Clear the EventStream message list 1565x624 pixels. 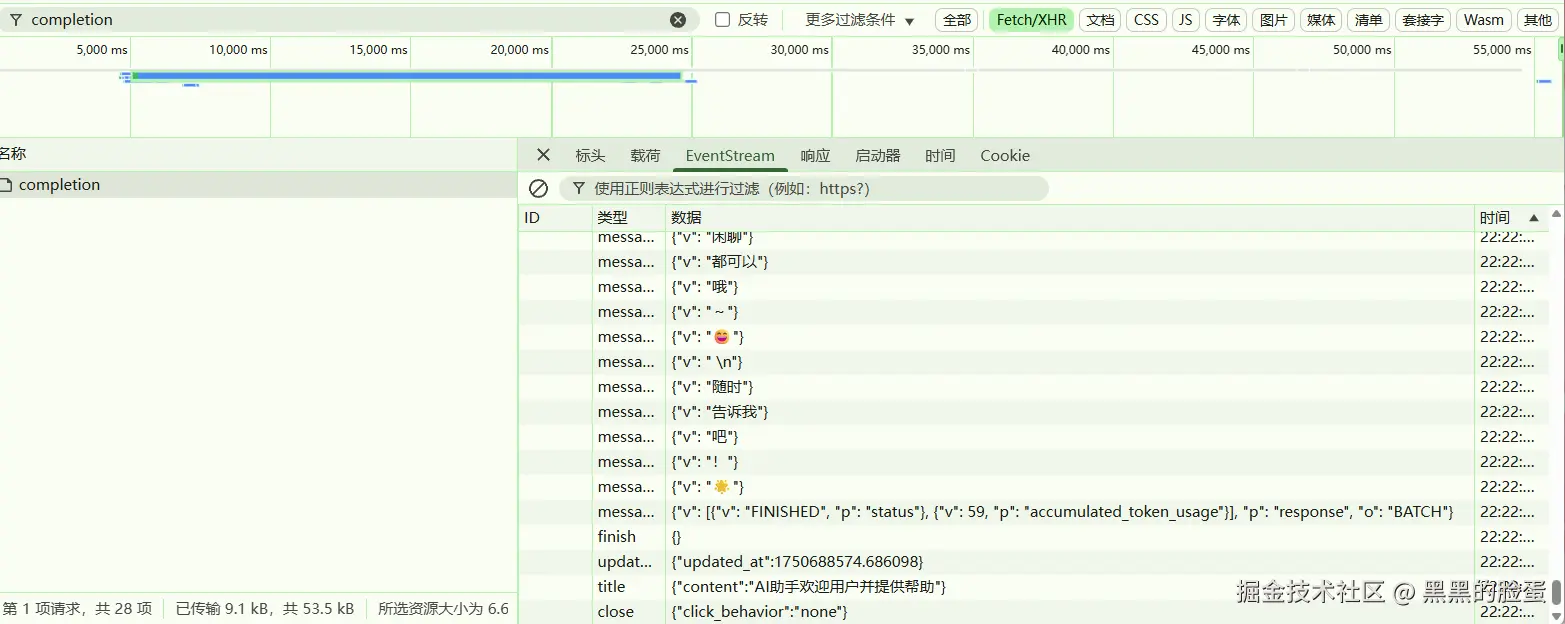(538, 188)
